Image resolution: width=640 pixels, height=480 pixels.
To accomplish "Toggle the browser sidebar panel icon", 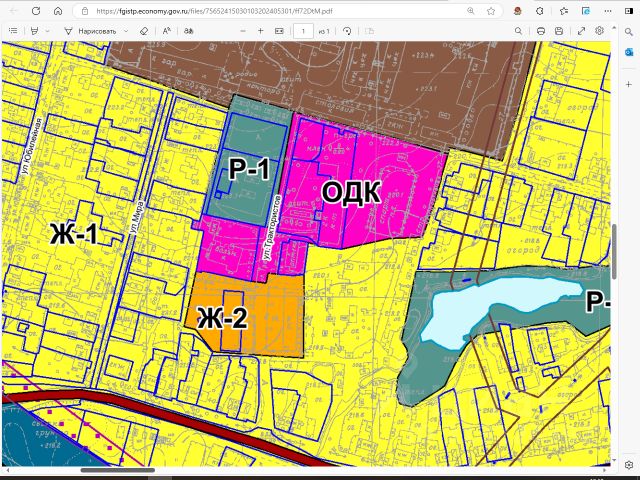I will pyautogui.click(x=629, y=11).
